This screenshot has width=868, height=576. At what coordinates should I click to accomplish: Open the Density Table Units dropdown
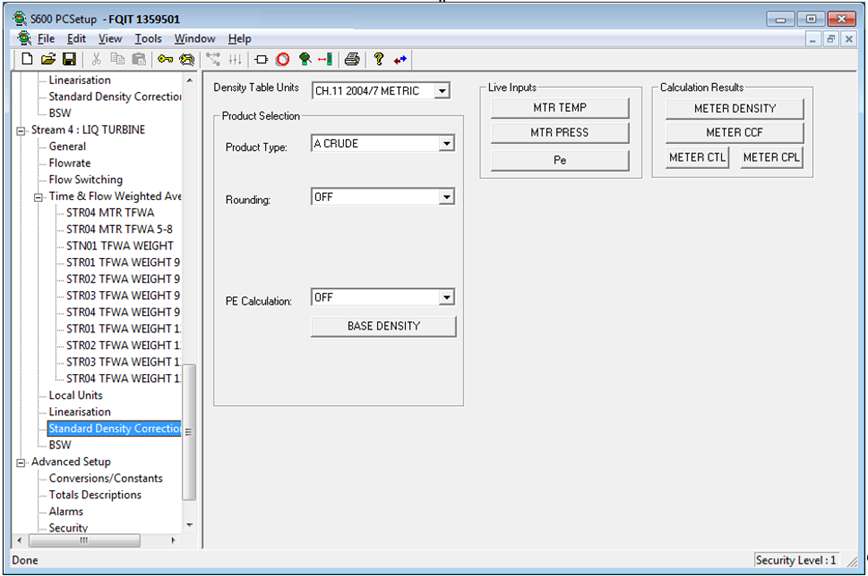click(x=441, y=91)
